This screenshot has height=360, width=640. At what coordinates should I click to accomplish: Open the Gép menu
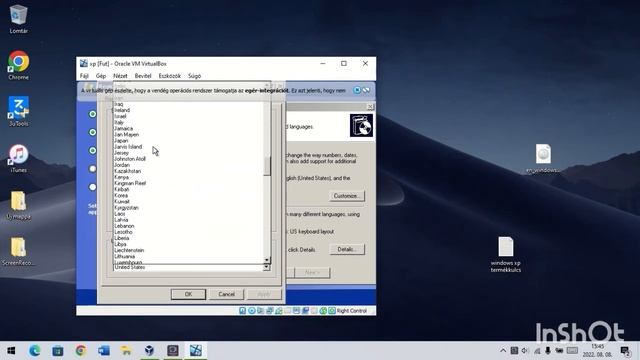[101, 76]
